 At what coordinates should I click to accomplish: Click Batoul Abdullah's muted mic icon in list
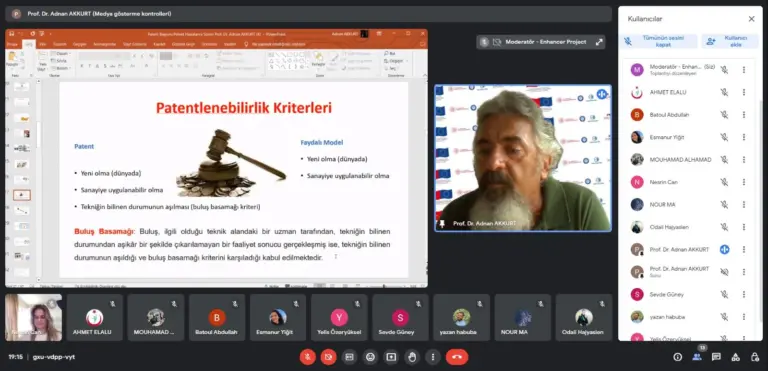pyautogui.click(x=724, y=115)
